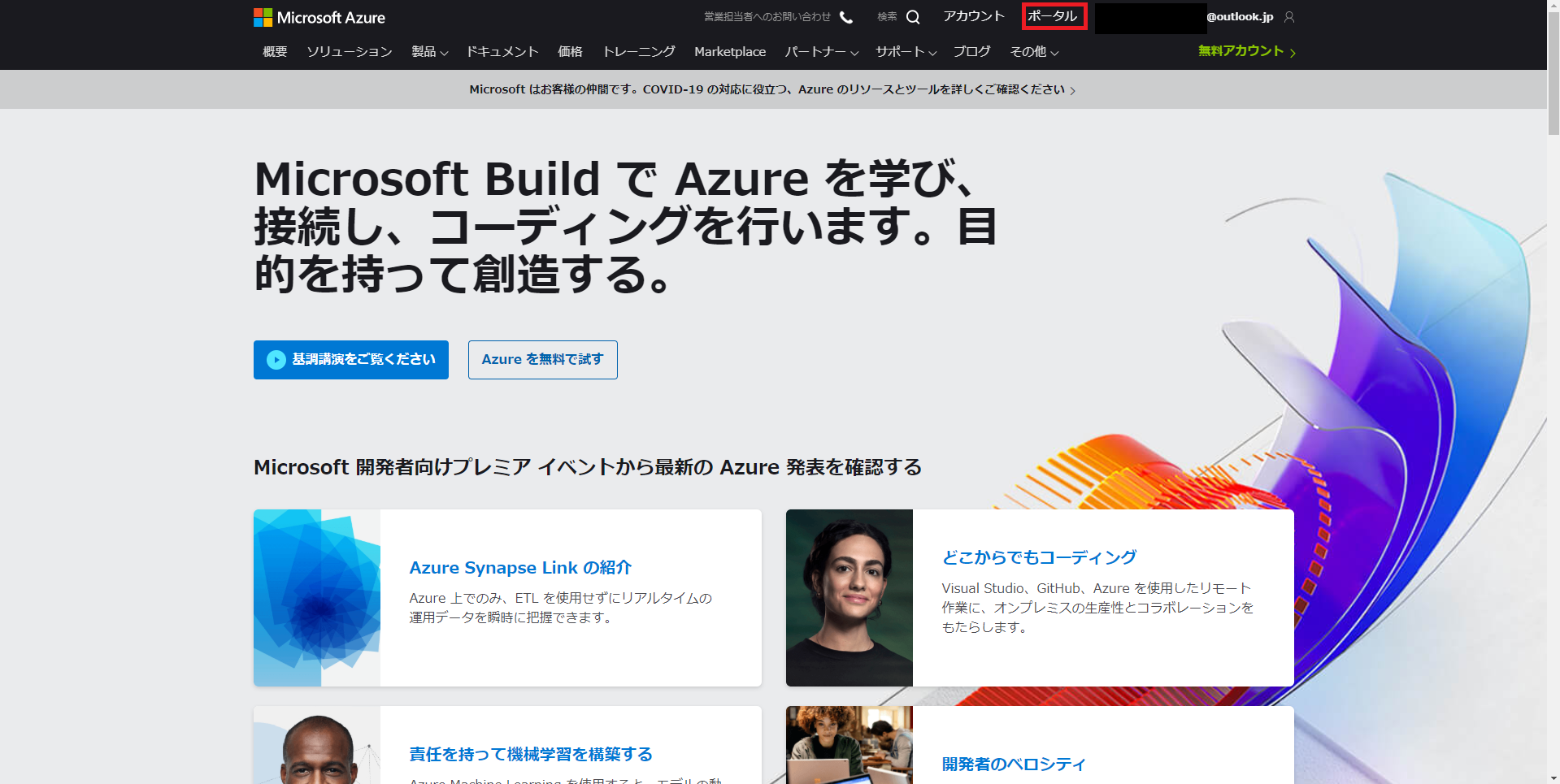Click the scrollbar up arrow
Image resolution: width=1560 pixels, height=784 pixels.
(x=1553, y=6)
